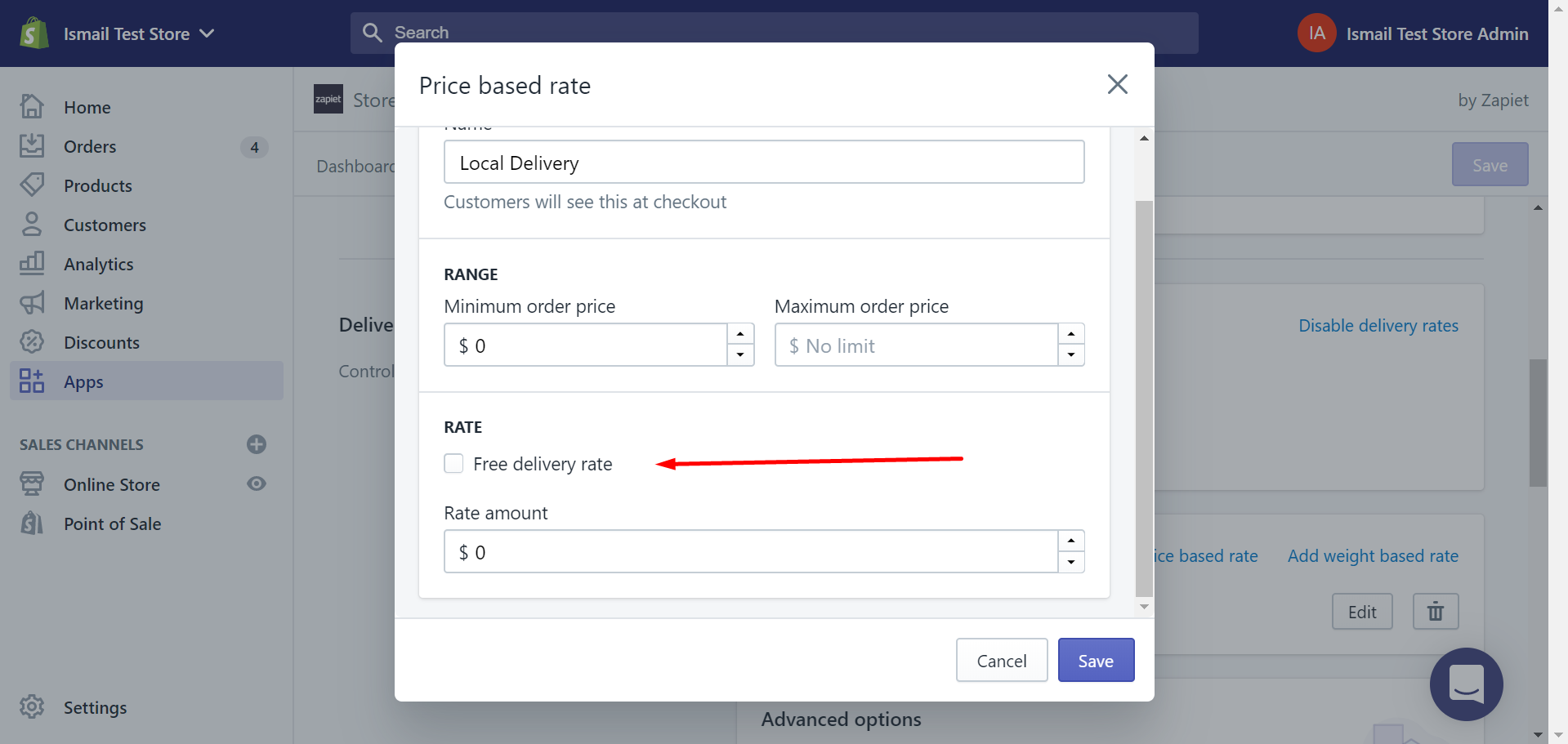Click the Rate amount input field
Viewport: 1568px width, 744px height.
(x=751, y=551)
